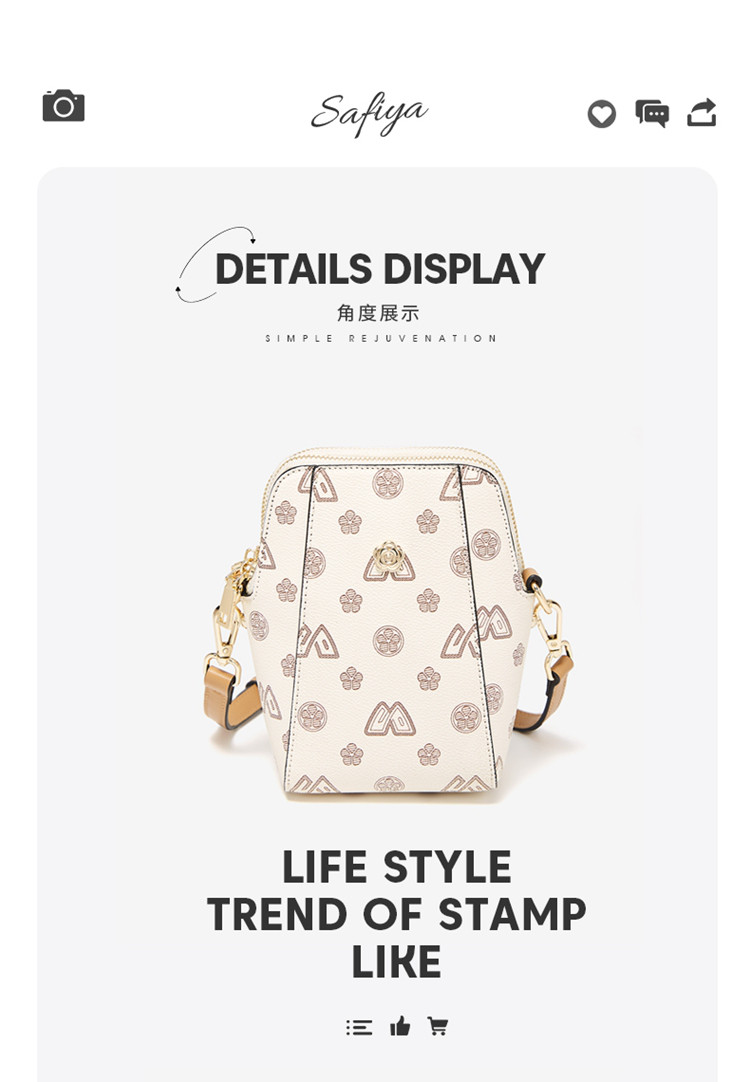Click the camera icon
750x1082 pixels.
point(63,106)
